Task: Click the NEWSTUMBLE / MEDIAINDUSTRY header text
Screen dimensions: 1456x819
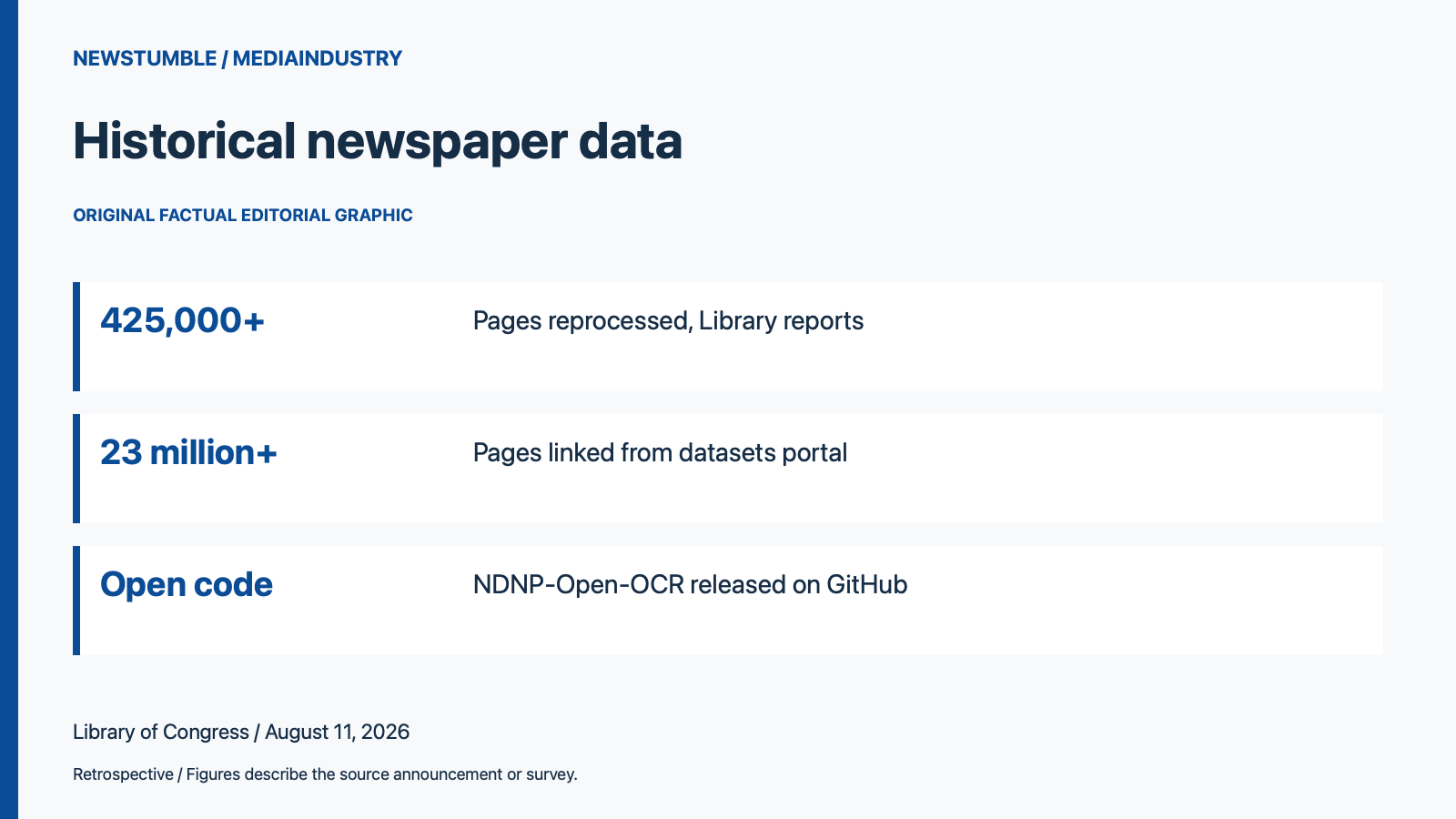Action: [238, 58]
